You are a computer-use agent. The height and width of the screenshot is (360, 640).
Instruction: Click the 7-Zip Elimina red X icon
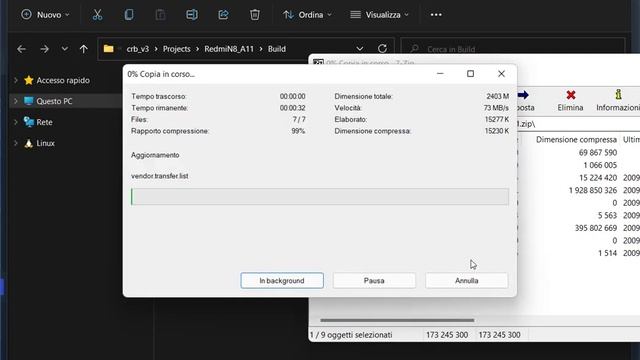point(571,95)
